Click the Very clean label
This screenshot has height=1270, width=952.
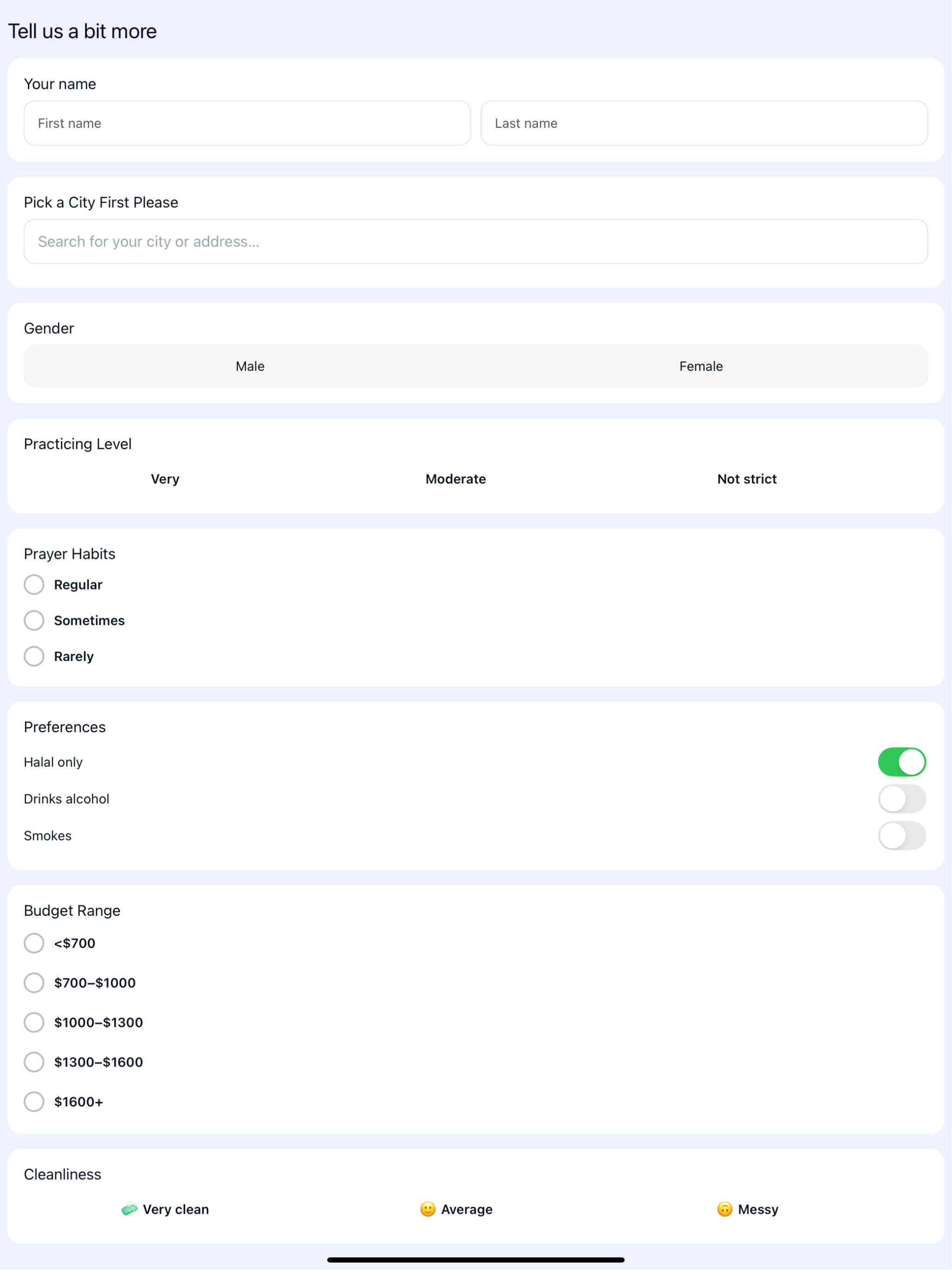176,1209
